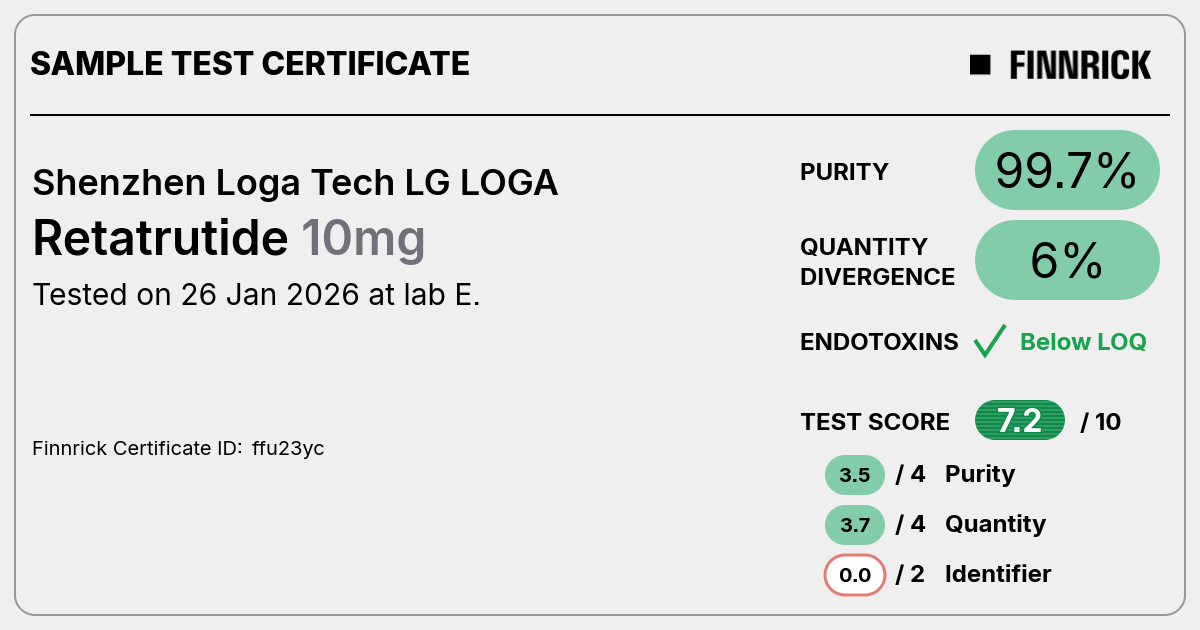This screenshot has height=630, width=1200.
Task: Click the PURITY label
Action: tap(845, 172)
